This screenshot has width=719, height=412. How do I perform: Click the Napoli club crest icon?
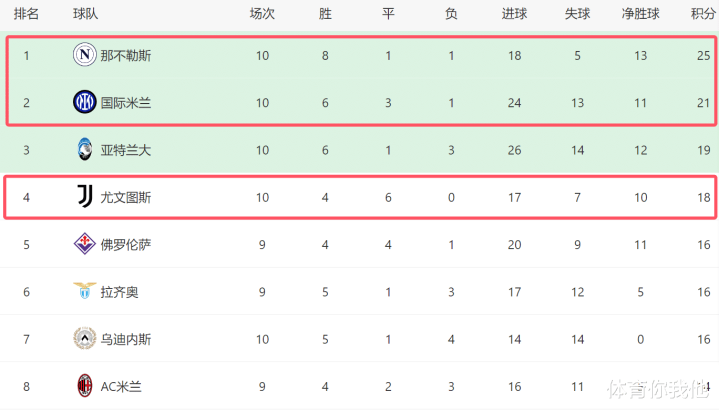tap(84, 55)
